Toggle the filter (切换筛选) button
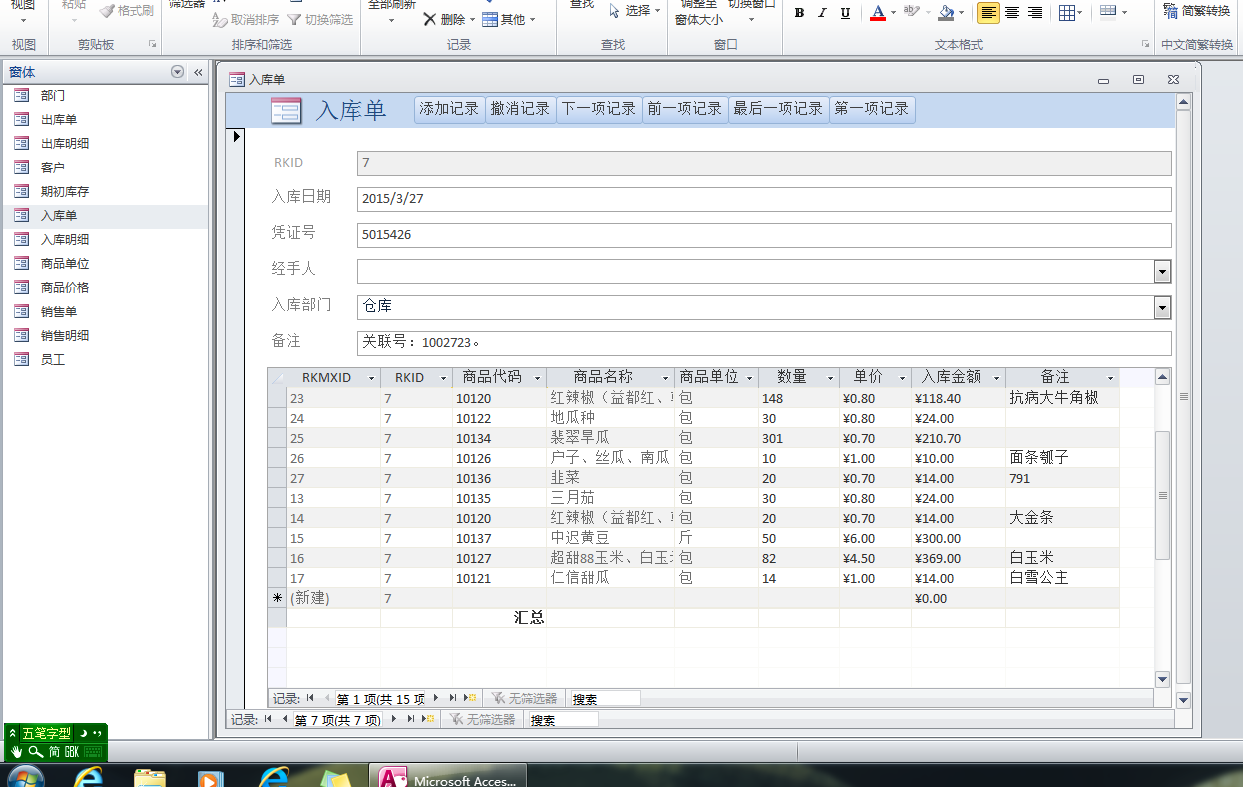Viewport: 1243px width, 787px height. point(294,19)
